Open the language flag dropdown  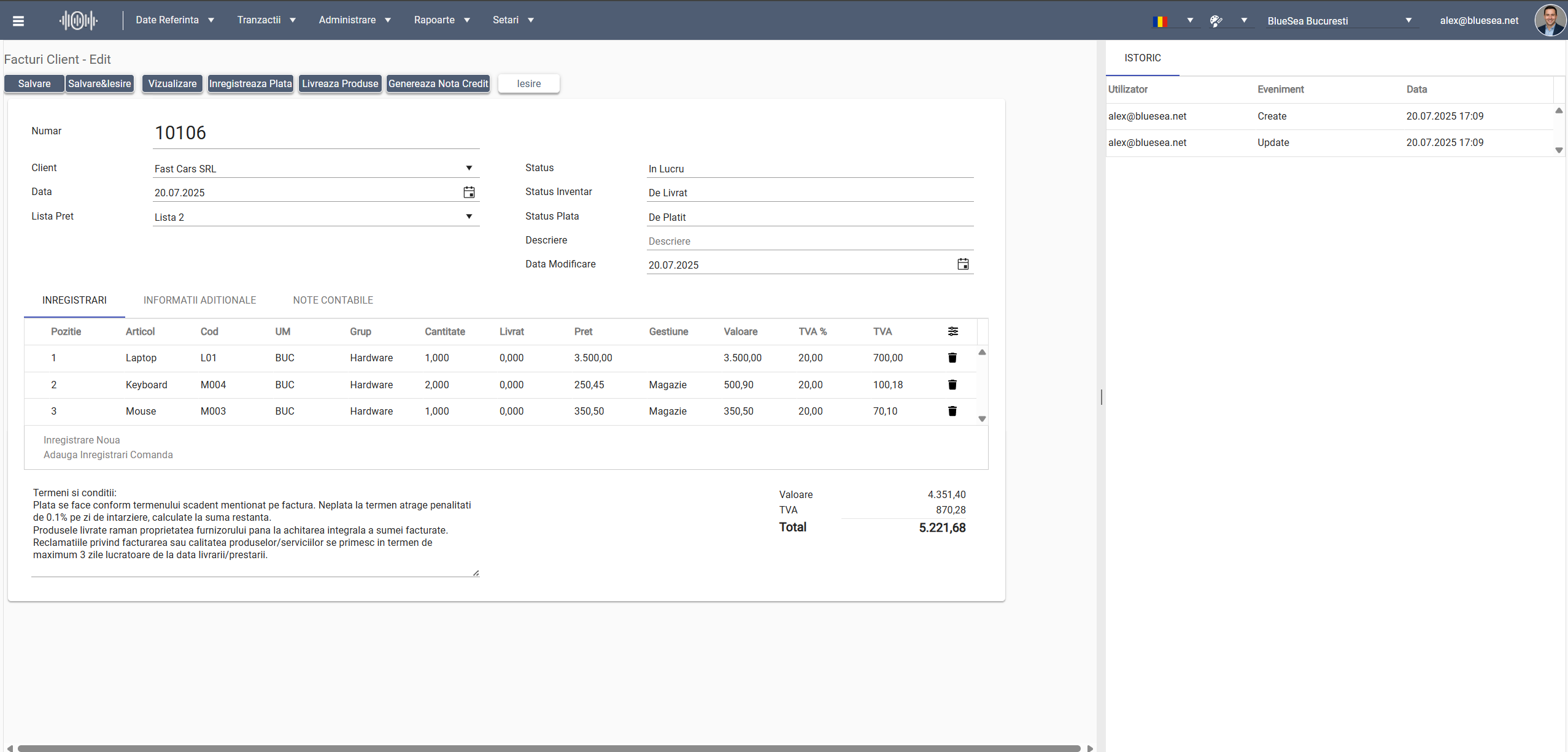(1189, 20)
